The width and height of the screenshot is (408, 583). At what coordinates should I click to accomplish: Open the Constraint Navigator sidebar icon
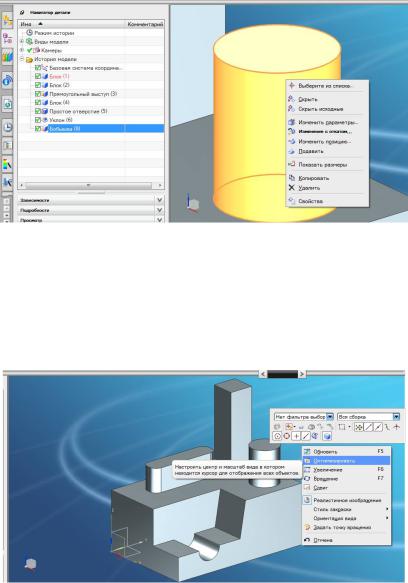(7, 38)
